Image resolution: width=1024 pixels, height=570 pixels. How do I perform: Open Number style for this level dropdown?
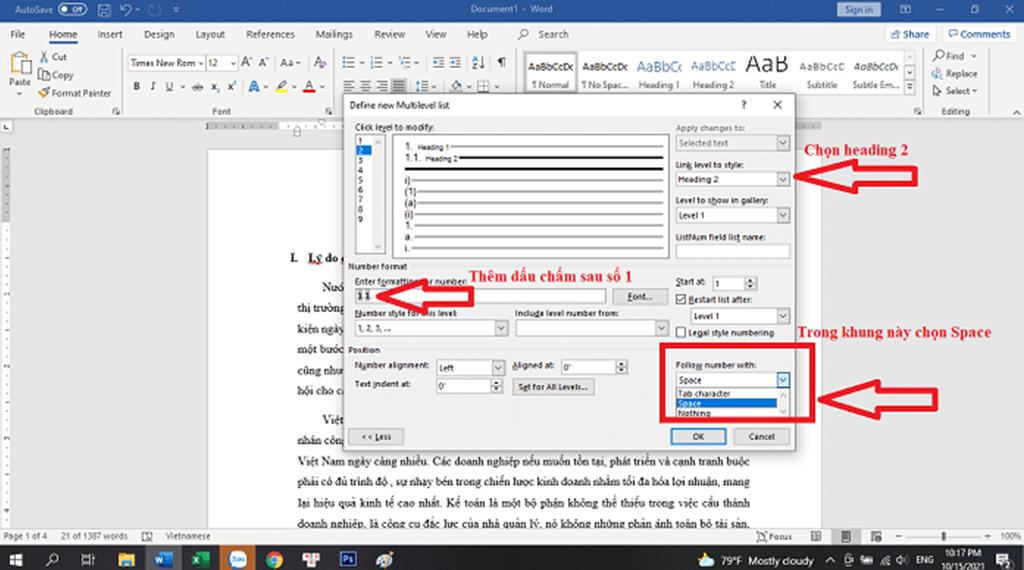pos(501,328)
